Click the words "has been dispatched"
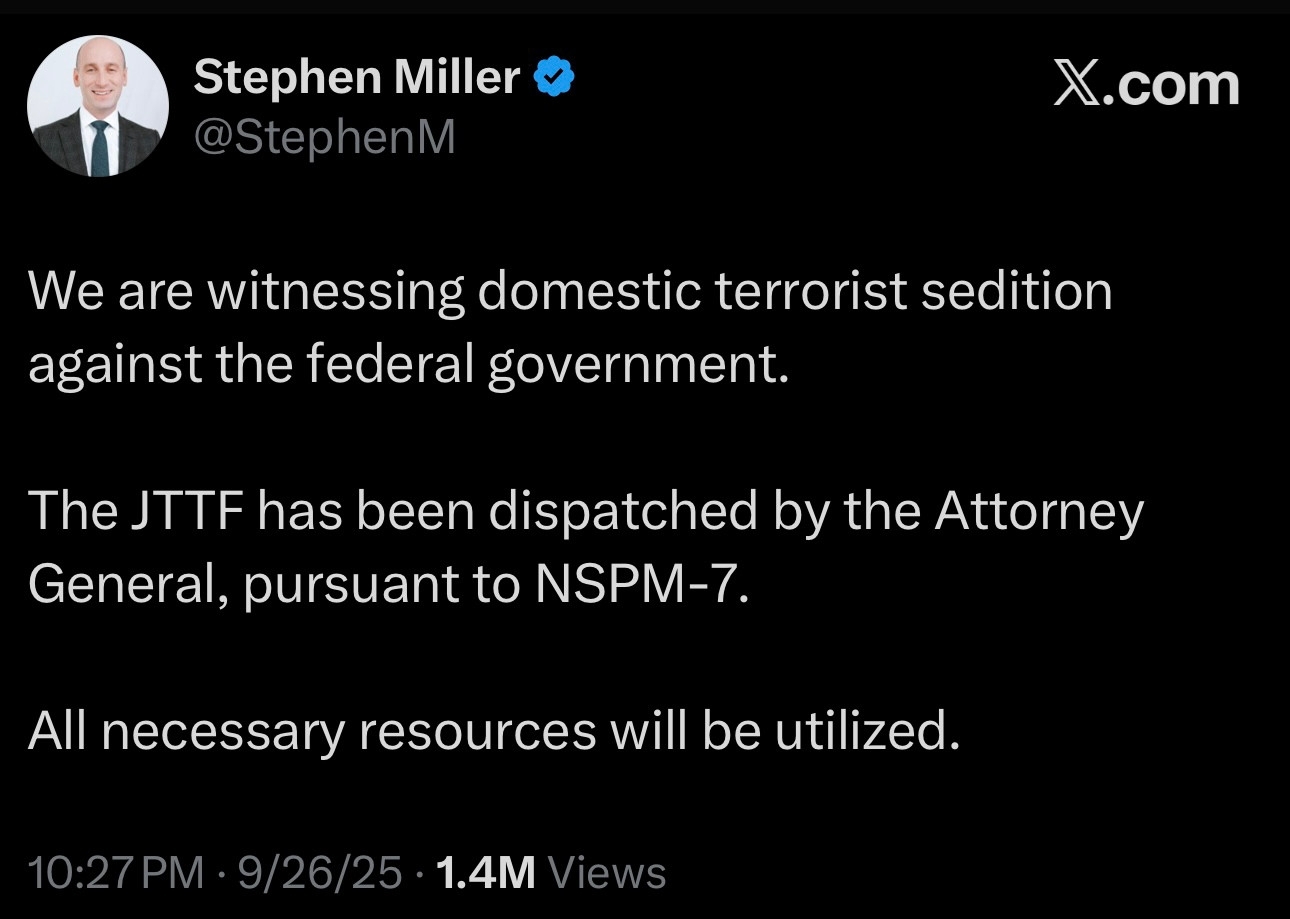This screenshot has height=919, width=1290. (507, 512)
